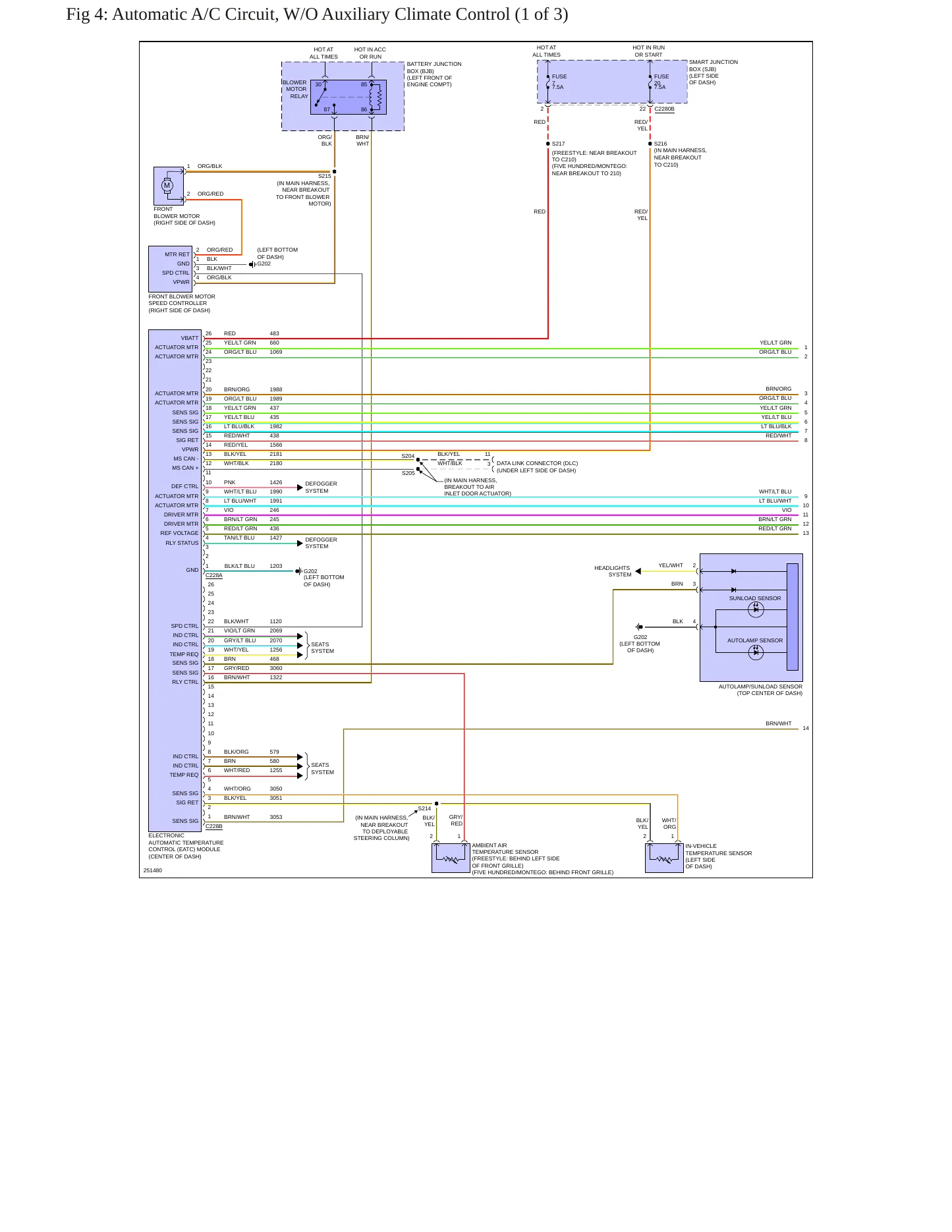Click the front blower motor M symbol
This screenshot has width=952, height=1232.
click(167, 185)
